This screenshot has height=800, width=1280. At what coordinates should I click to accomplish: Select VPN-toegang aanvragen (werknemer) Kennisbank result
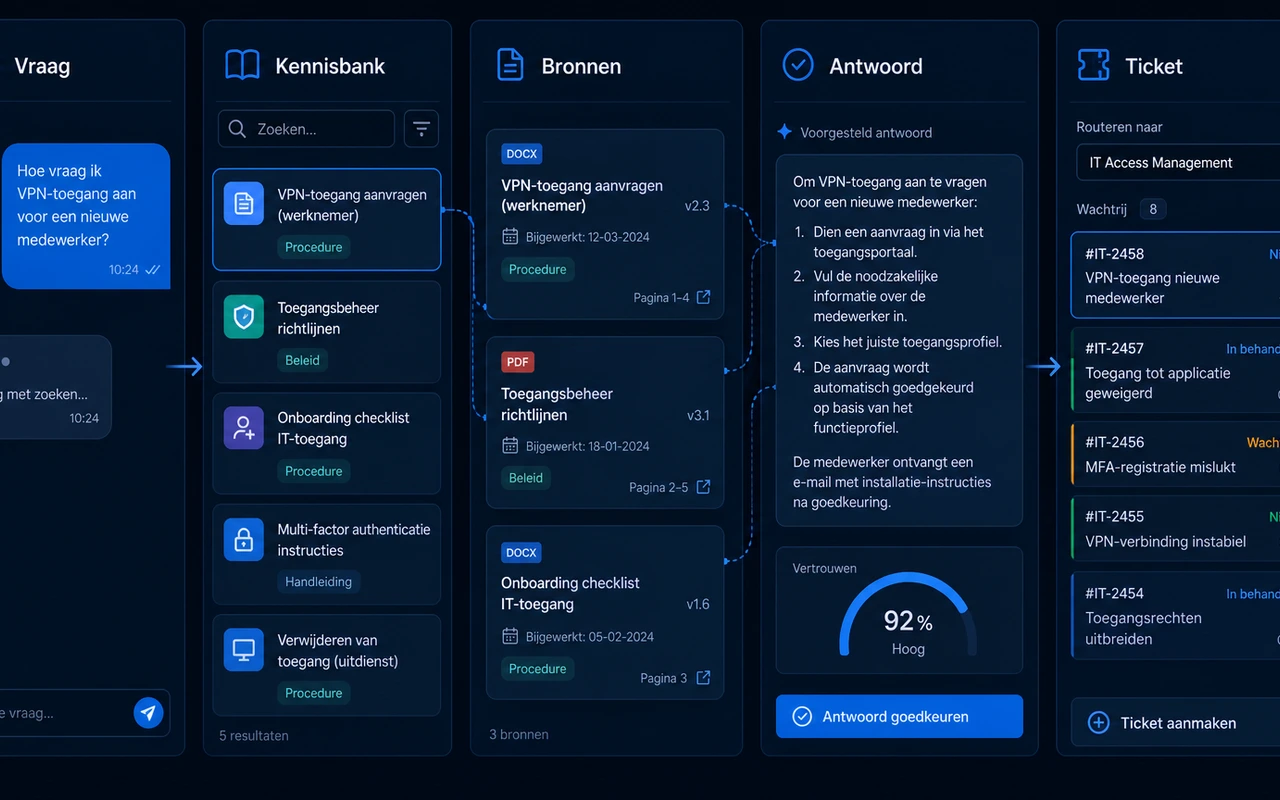point(326,219)
